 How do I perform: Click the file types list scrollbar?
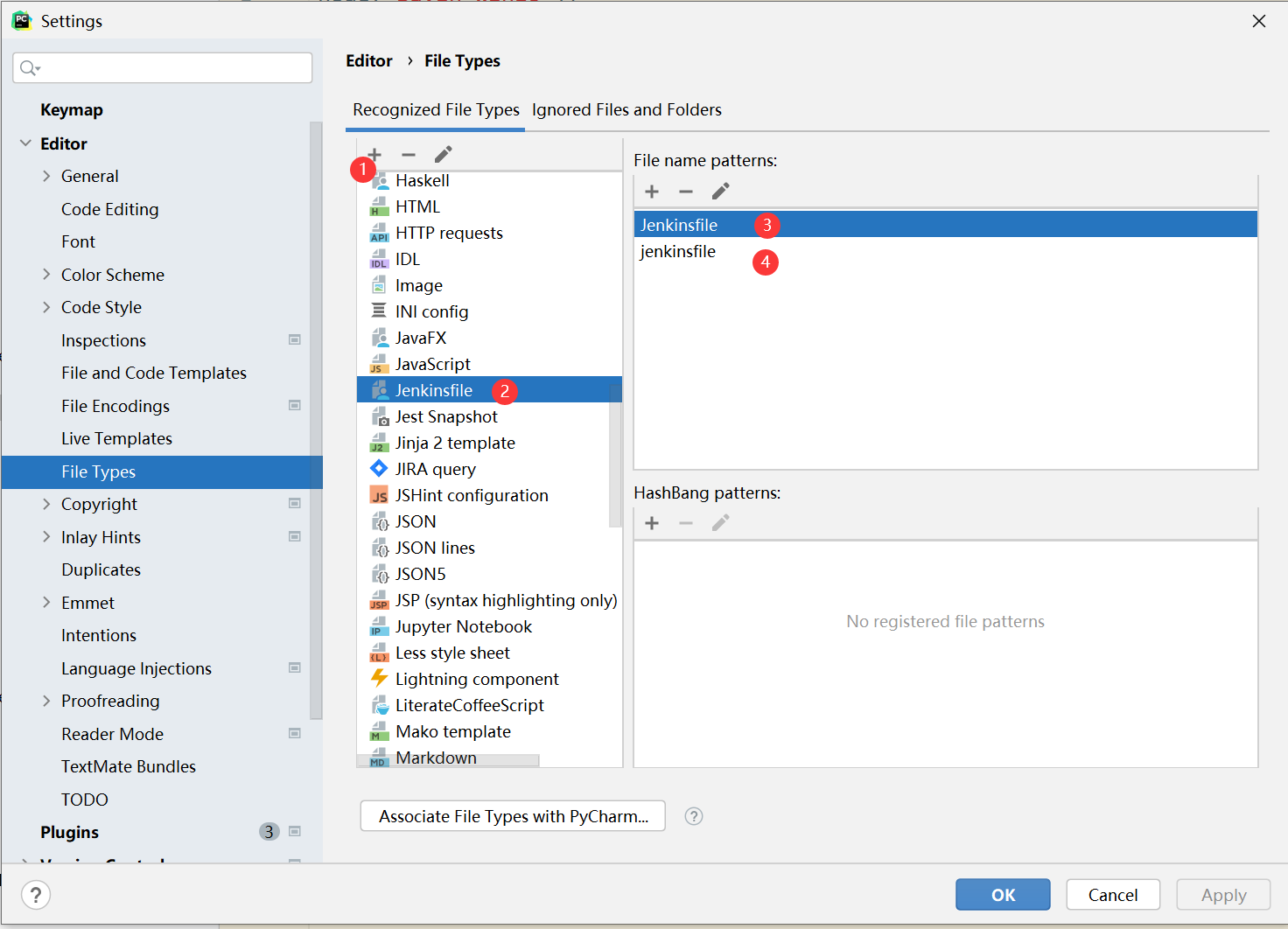point(615,456)
